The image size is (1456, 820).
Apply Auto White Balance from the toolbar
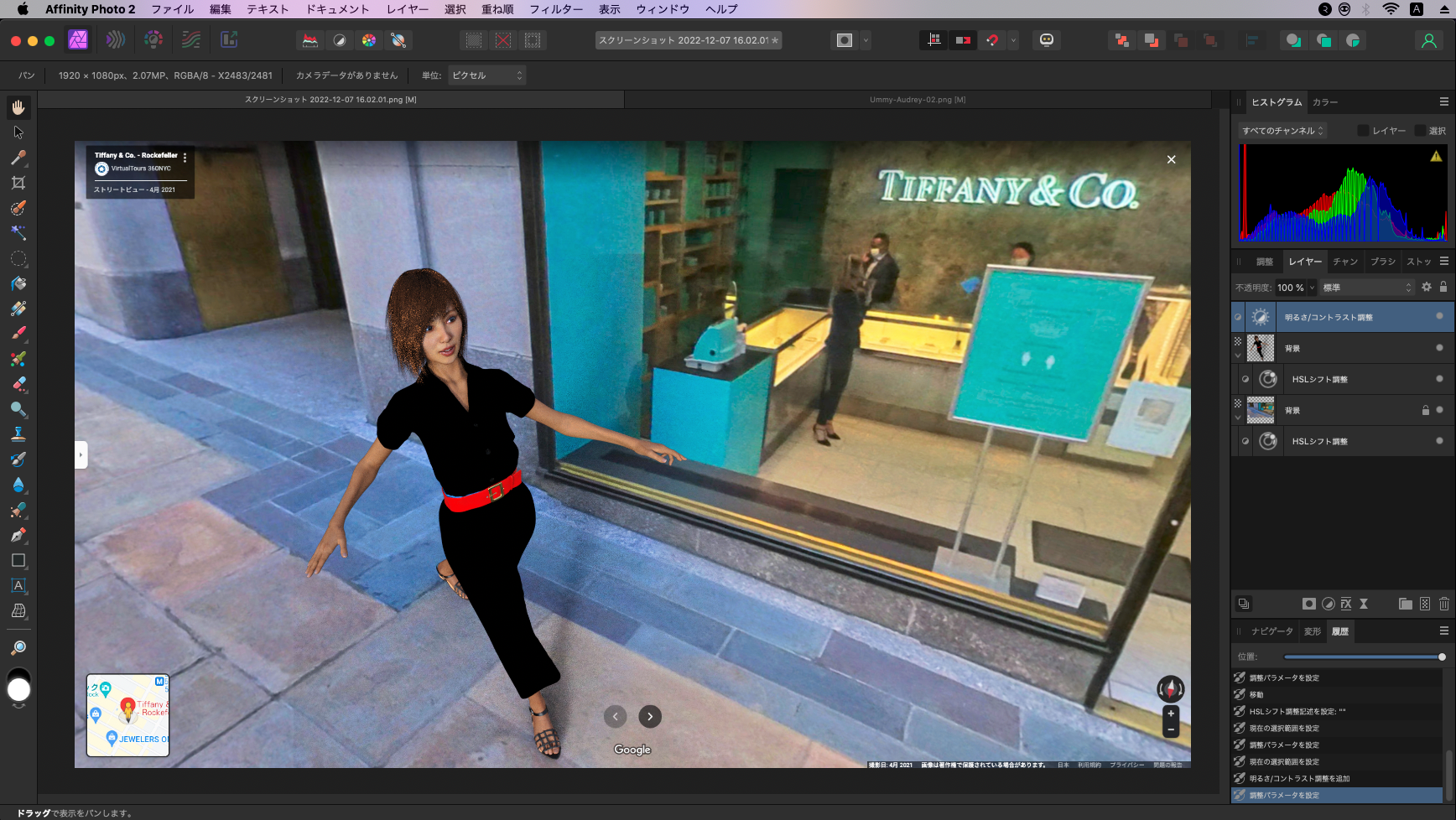398,40
